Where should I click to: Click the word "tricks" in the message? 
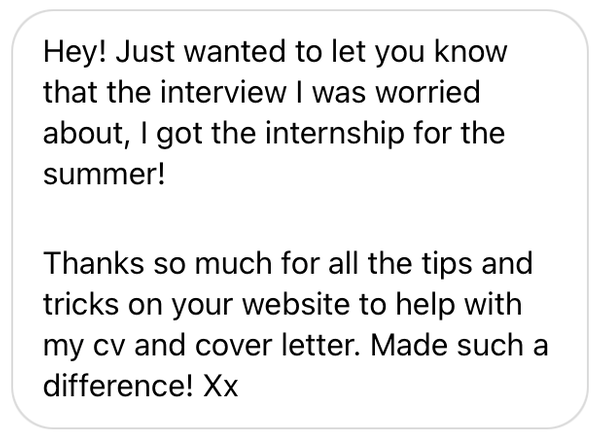(x=81, y=304)
